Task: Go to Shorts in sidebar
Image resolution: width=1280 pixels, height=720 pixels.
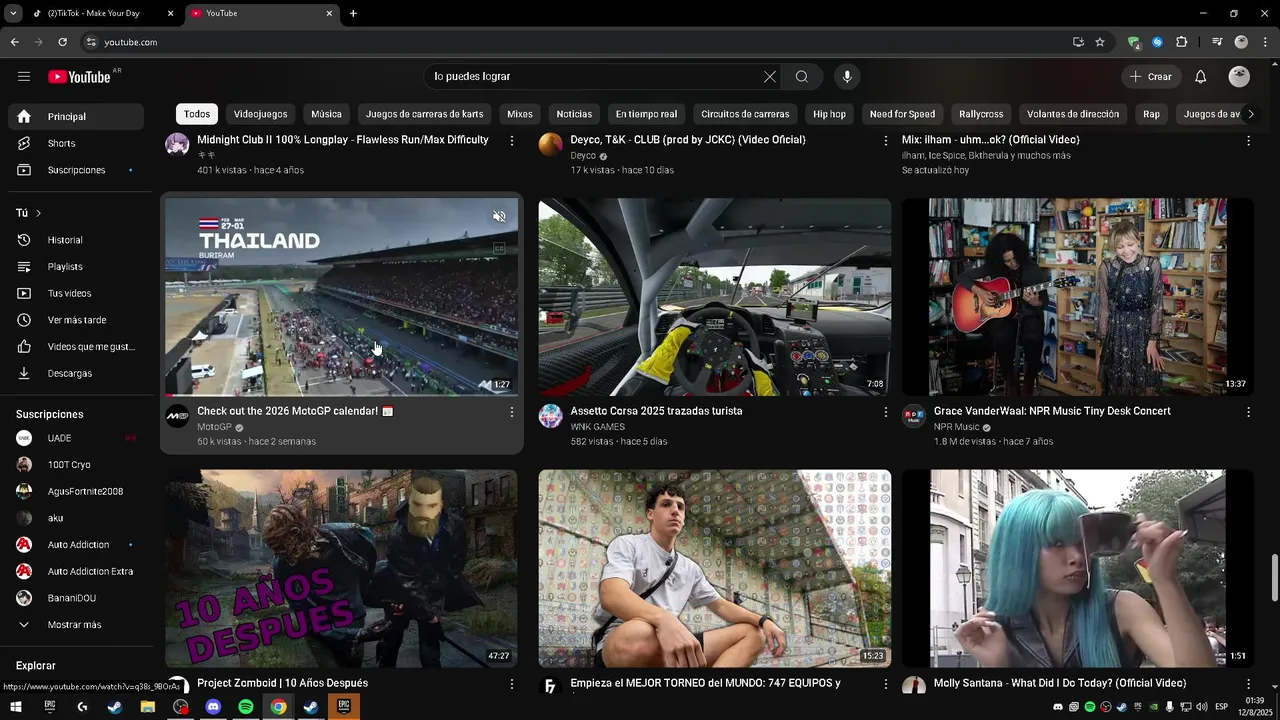Action: point(76,143)
